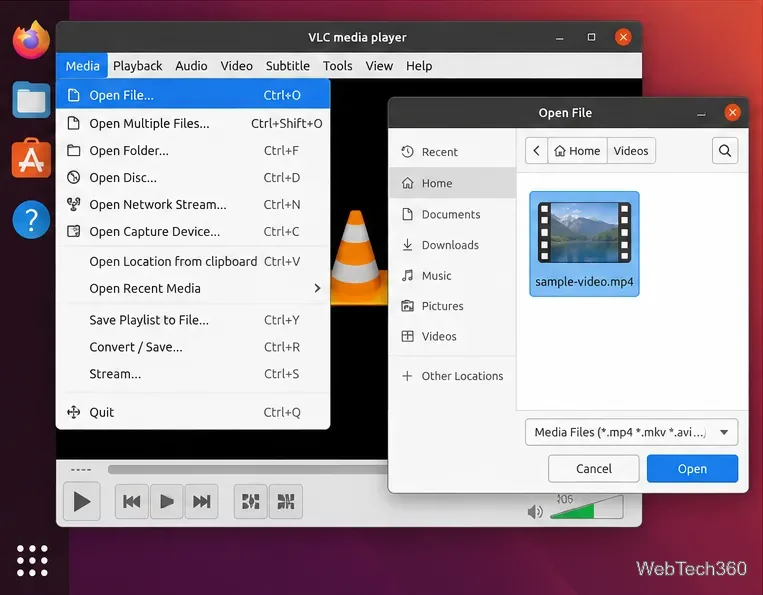Viewport: 763px width, 595px height.
Task: Open the View menu
Action: 379,66
